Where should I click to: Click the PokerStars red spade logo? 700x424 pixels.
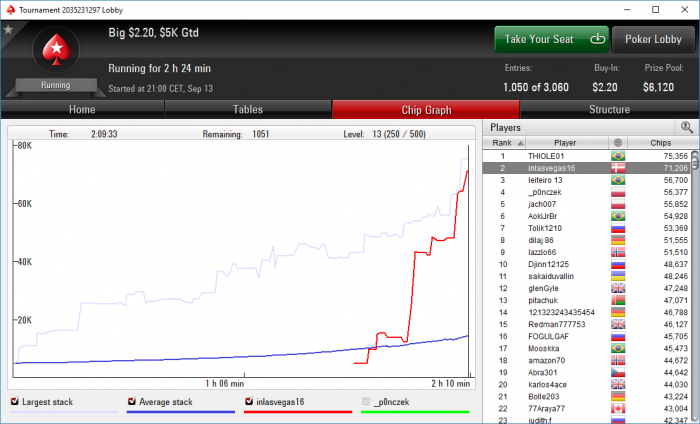(x=56, y=49)
